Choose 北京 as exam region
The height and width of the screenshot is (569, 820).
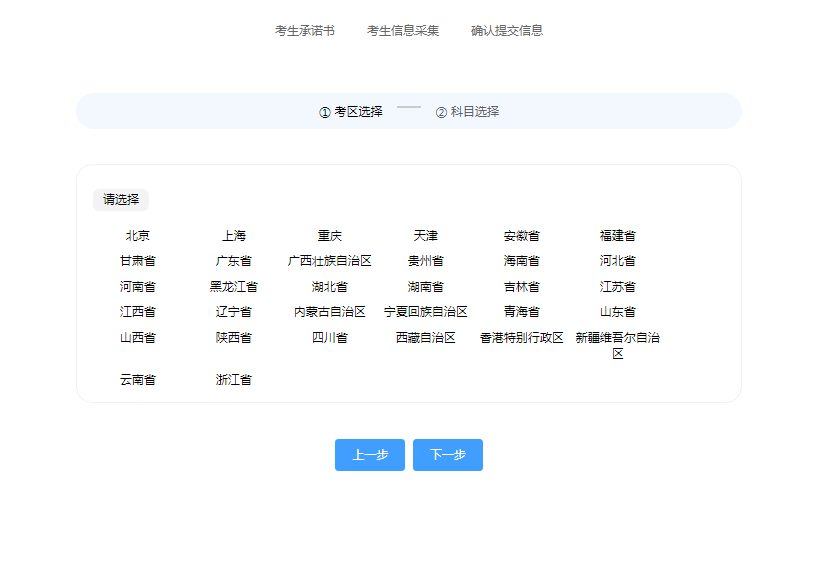138,236
